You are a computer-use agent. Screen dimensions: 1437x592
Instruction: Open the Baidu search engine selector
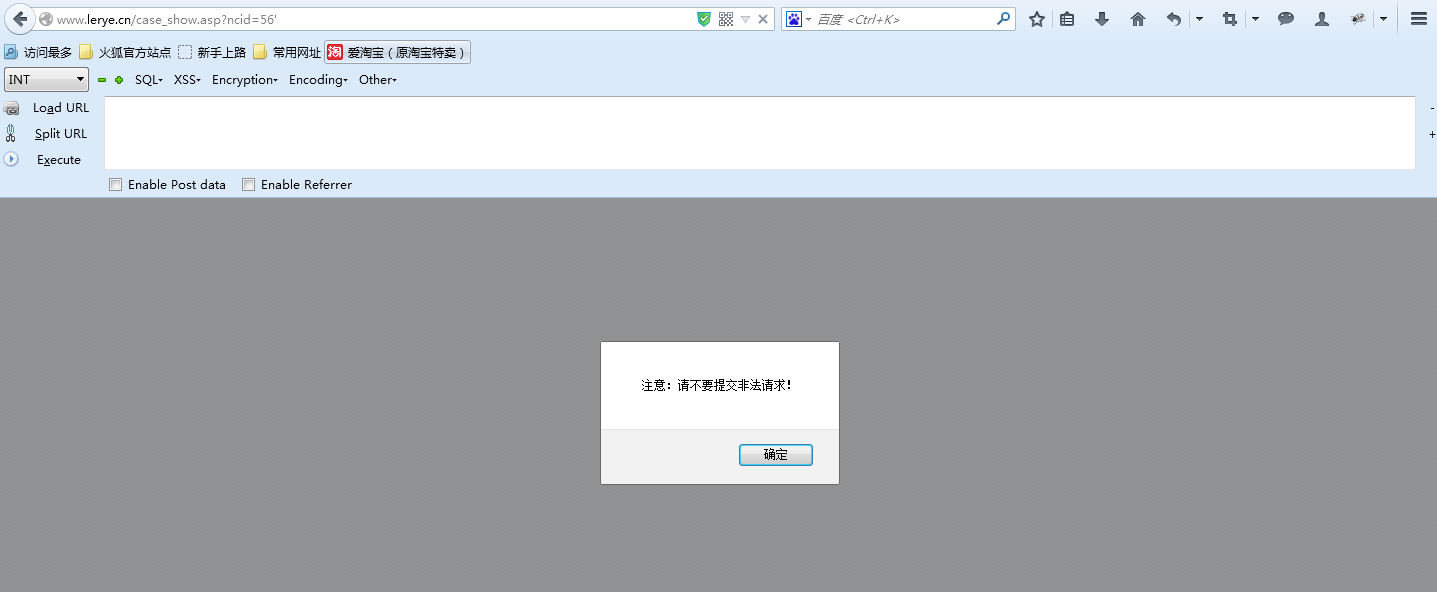pyautogui.click(x=798, y=19)
